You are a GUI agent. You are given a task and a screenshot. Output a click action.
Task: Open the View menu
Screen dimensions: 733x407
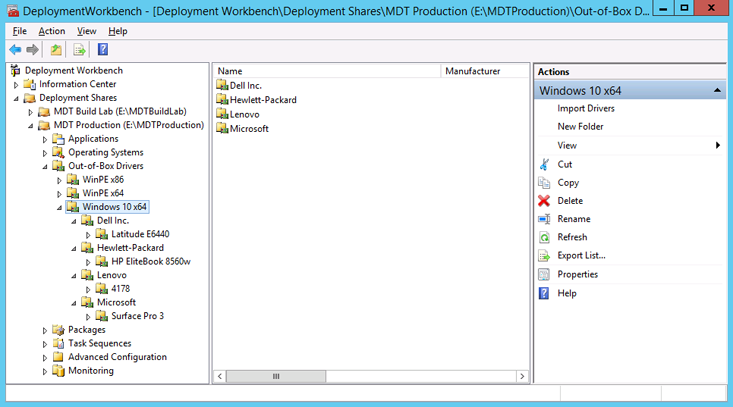tap(87, 31)
